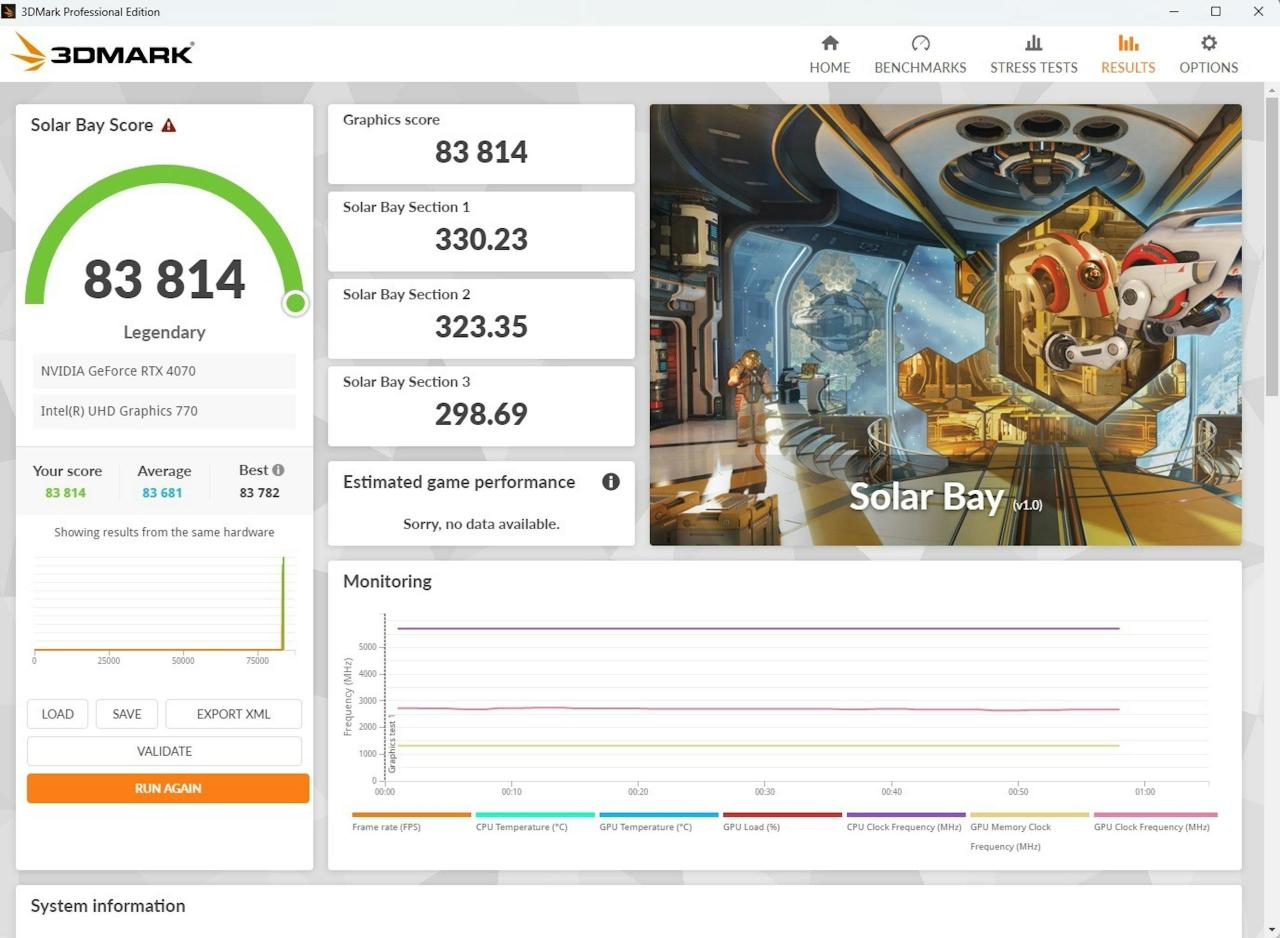Toggle the GPU Temperature legend swatch
The image size is (1280, 938).
click(659, 815)
